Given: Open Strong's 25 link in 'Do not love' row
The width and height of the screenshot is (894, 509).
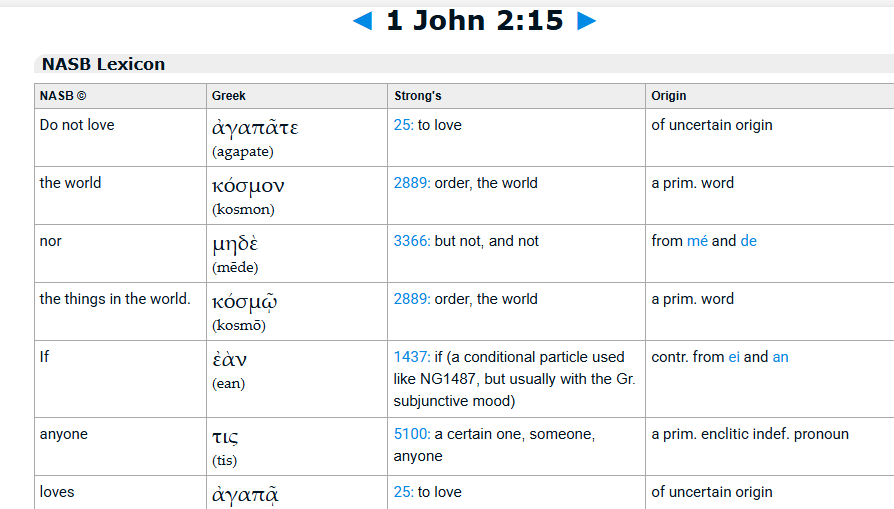Looking at the screenshot, I should (x=403, y=125).
